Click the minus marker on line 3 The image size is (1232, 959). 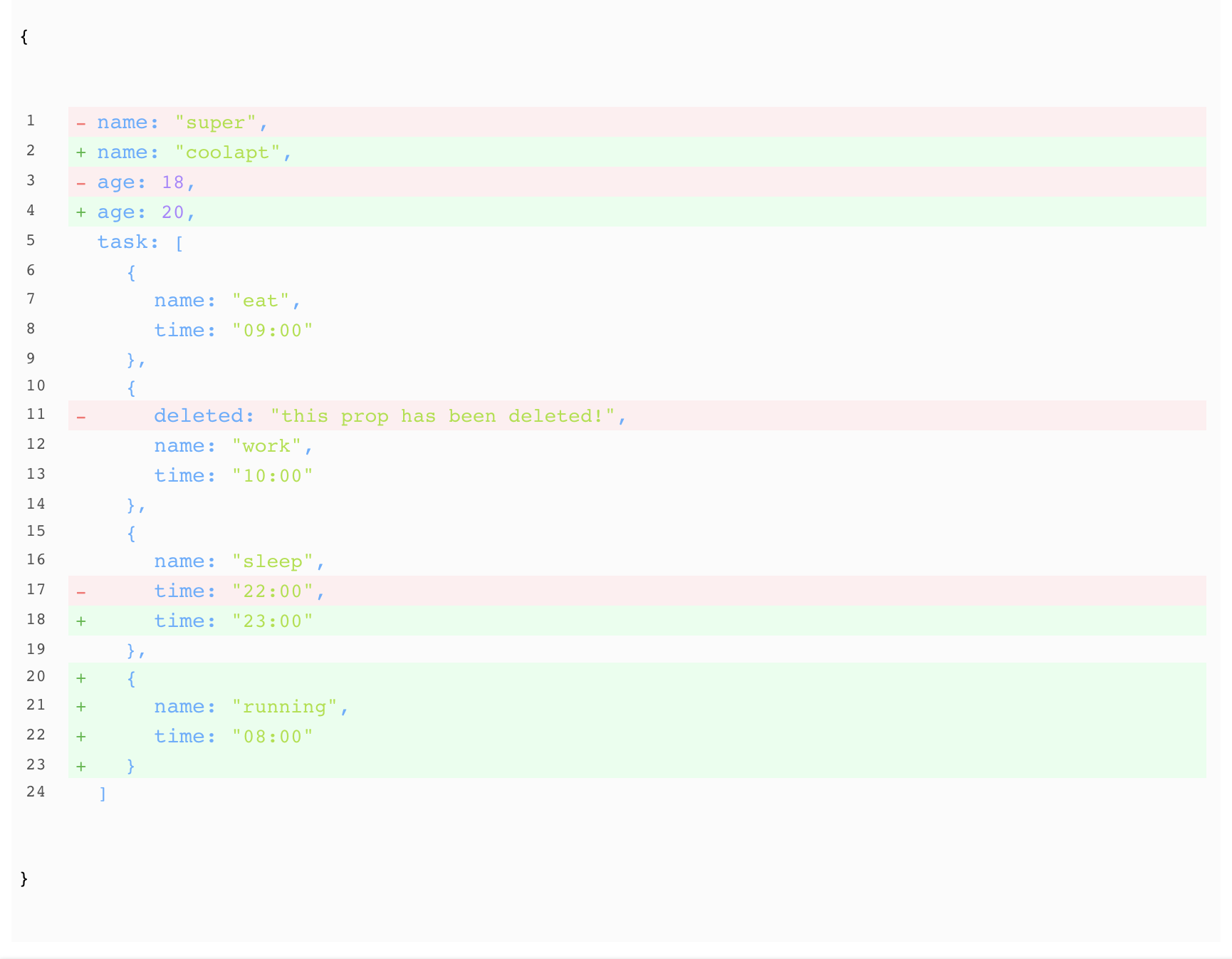(x=81, y=183)
